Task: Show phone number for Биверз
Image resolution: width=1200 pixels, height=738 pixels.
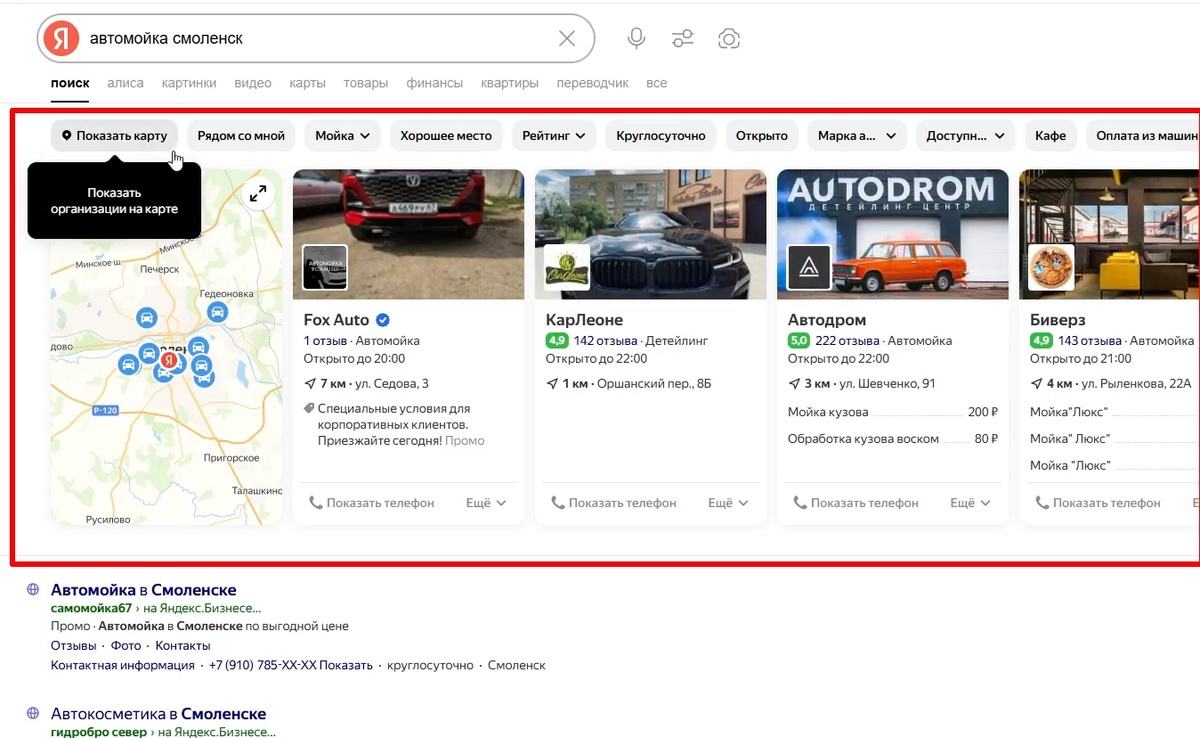Action: (x=1098, y=503)
